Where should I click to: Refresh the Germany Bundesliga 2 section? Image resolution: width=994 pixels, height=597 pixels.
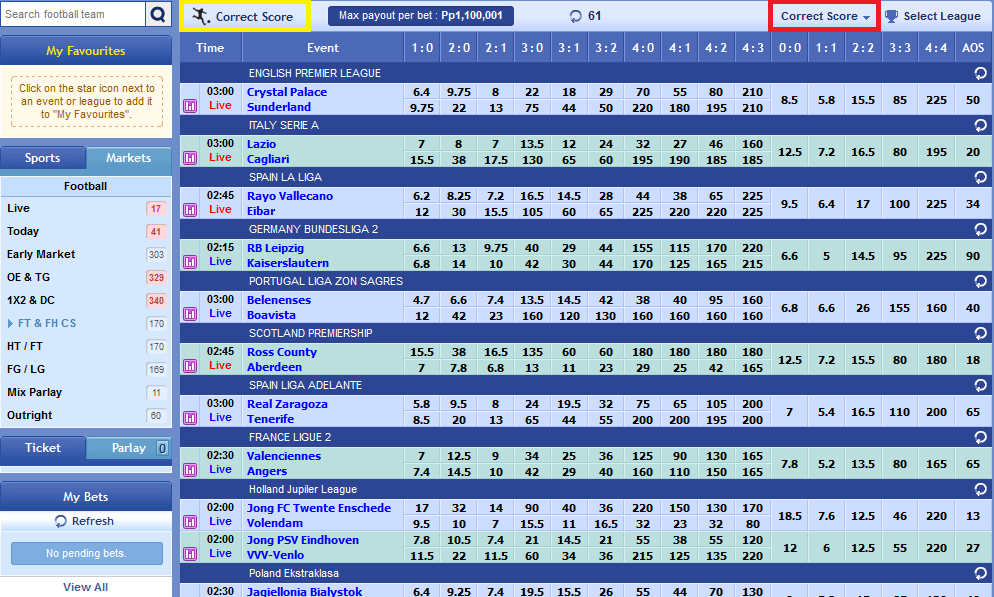[981, 229]
